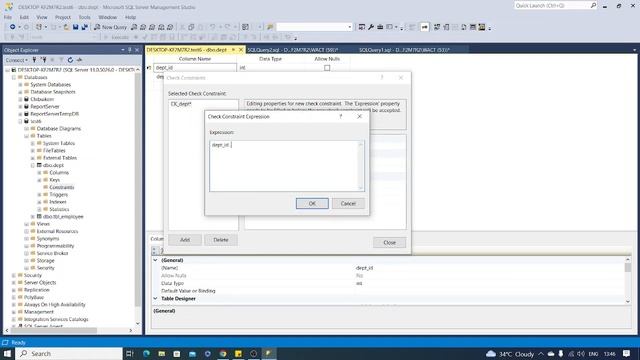The height and width of the screenshot is (360, 640).
Task: Click the Windows taskbar Search box
Action: (x=69, y=353)
